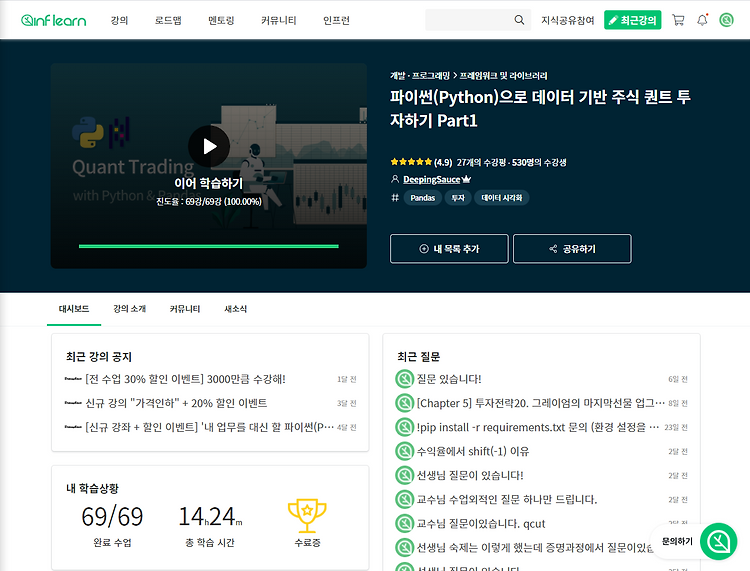
Task: Open the notifications bell
Action: point(702,20)
